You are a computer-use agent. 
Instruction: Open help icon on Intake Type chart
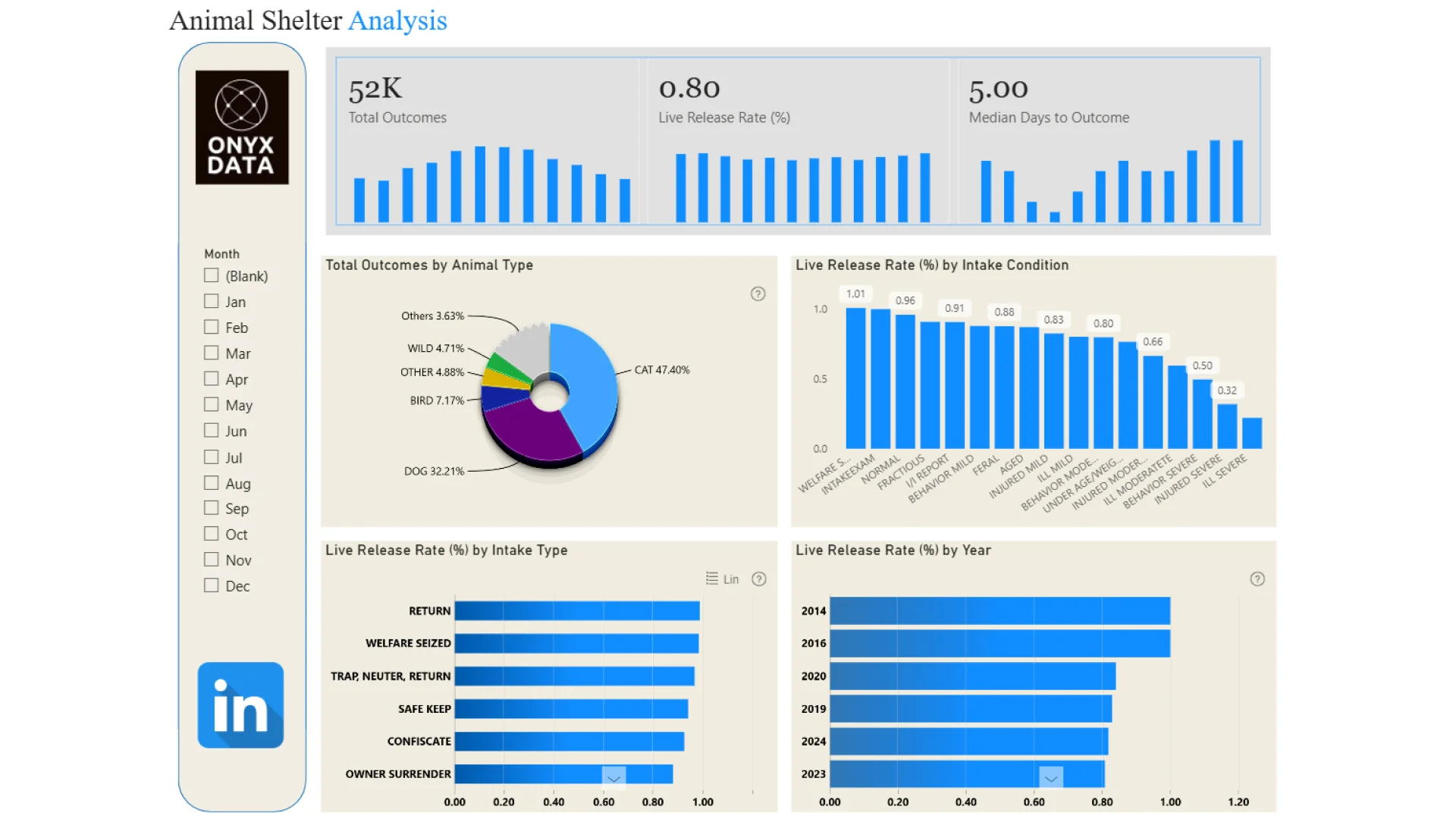(758, 579)
